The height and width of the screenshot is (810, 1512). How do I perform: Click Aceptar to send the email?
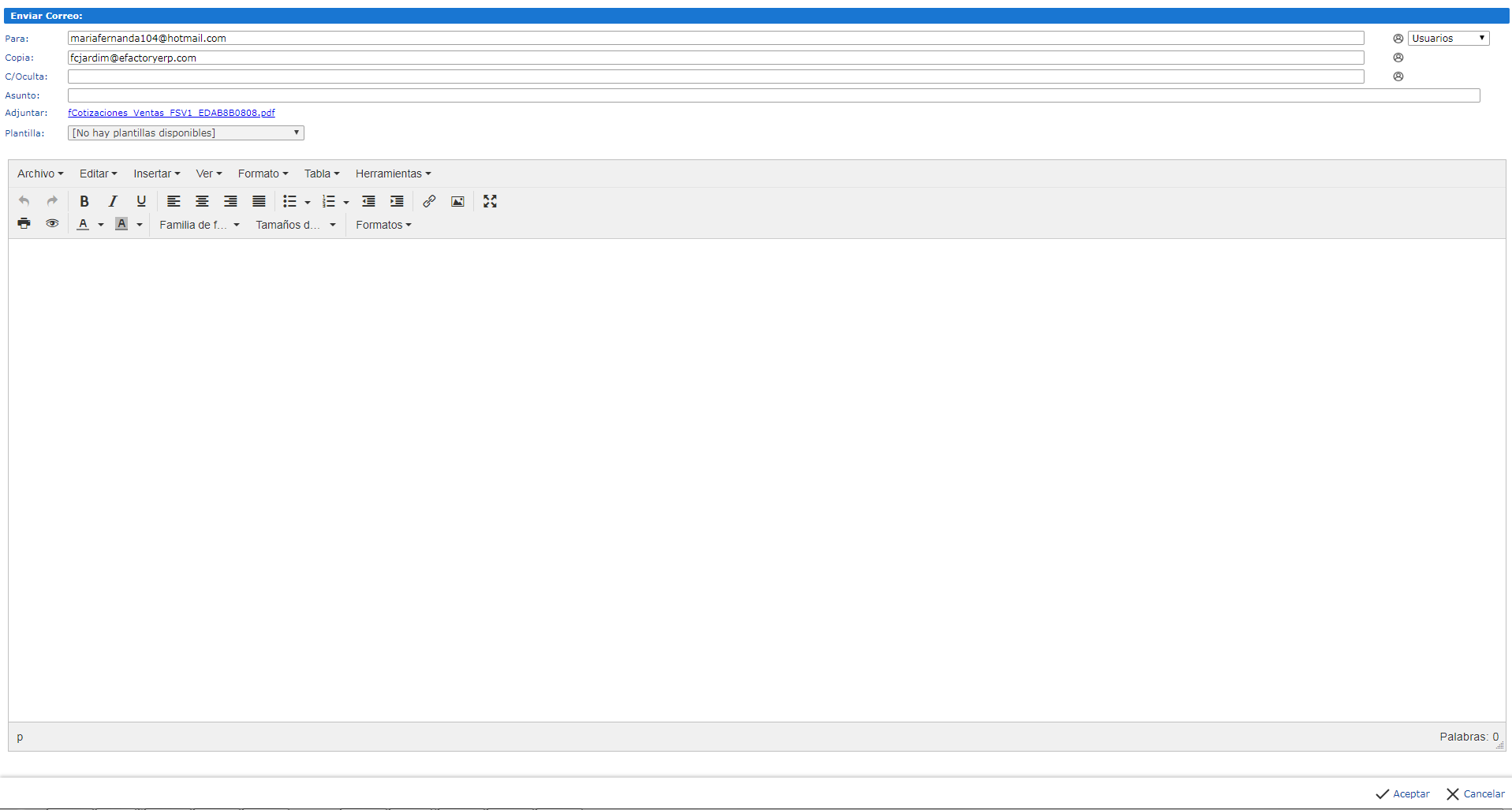pos(1402,794)
